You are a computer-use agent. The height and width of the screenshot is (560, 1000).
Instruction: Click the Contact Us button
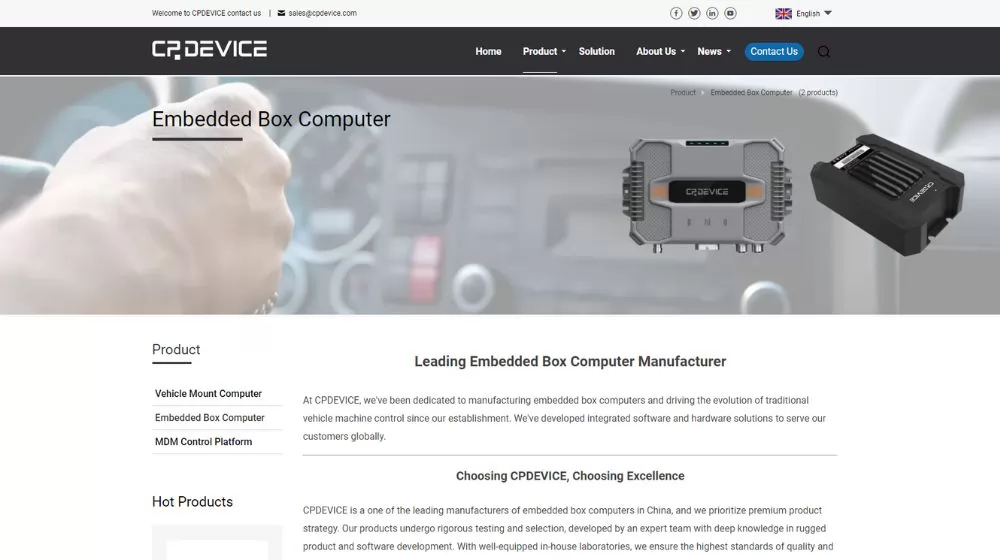point(774,52)
